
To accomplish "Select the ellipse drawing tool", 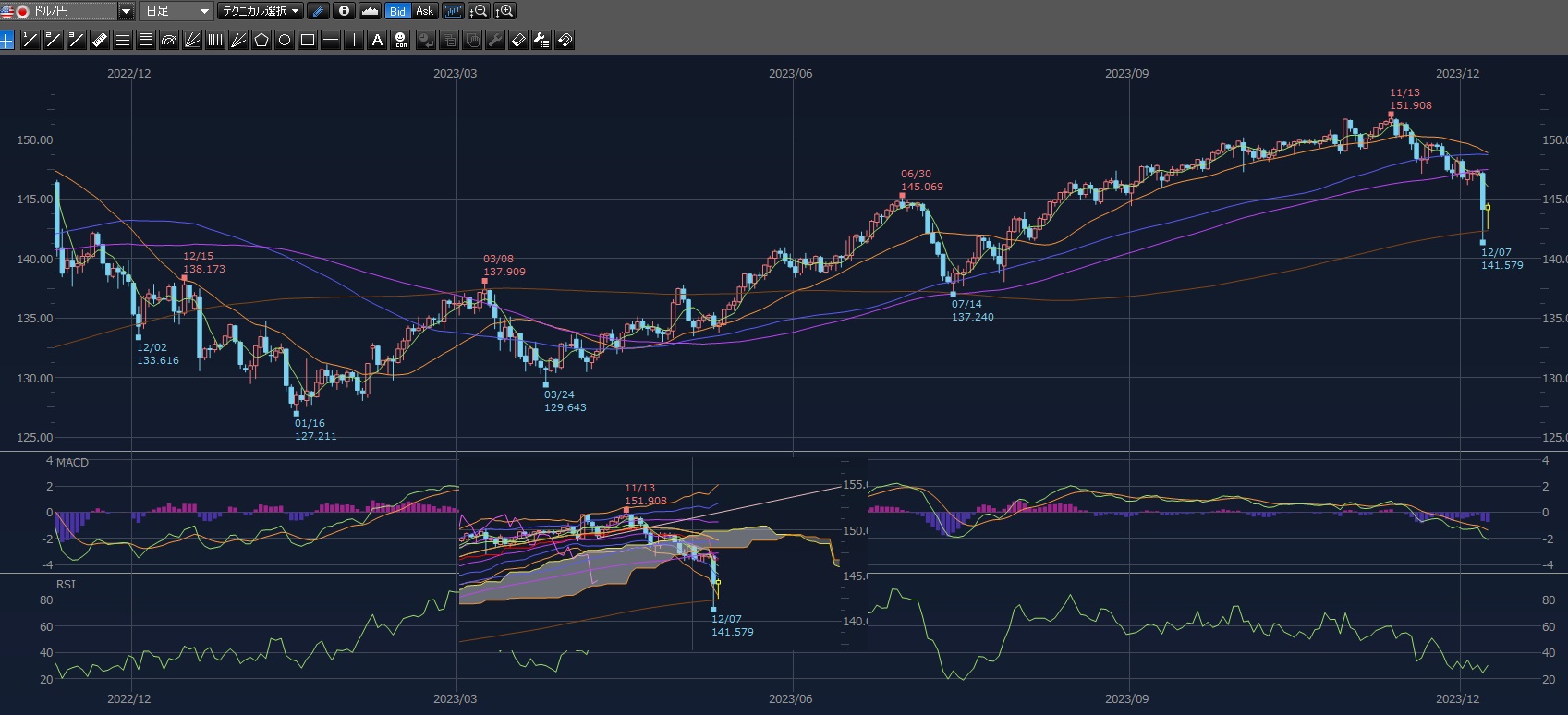I will click(285, 40).
